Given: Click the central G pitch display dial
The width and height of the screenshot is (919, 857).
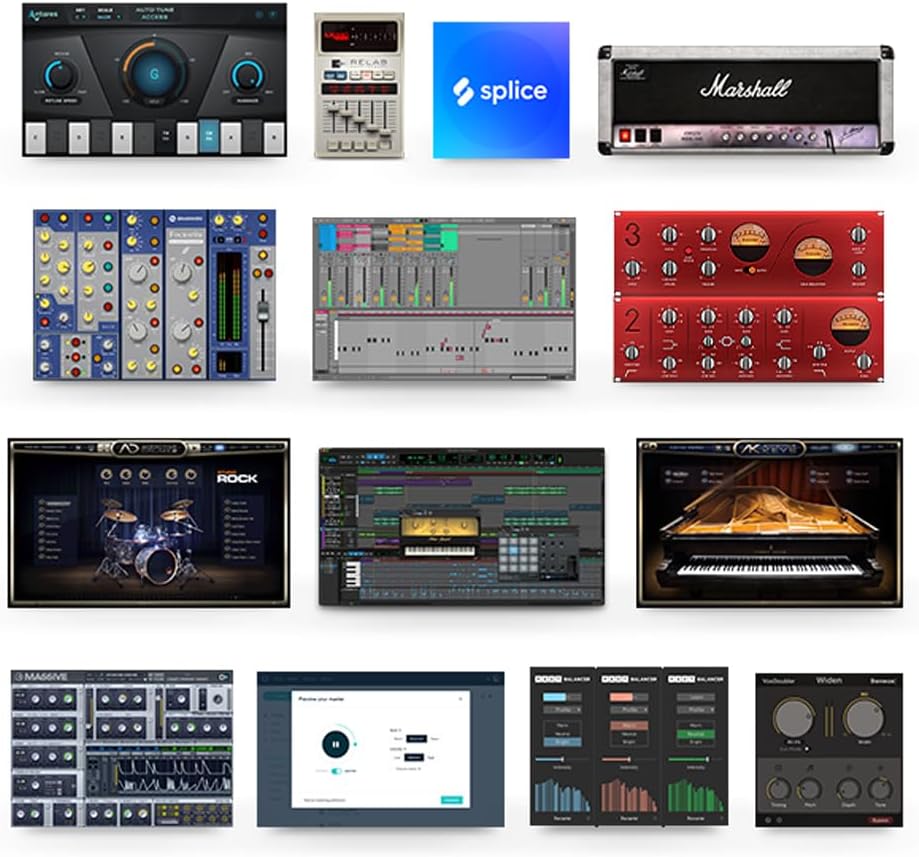Looking at the screenshot, I should tap(152, 75).
